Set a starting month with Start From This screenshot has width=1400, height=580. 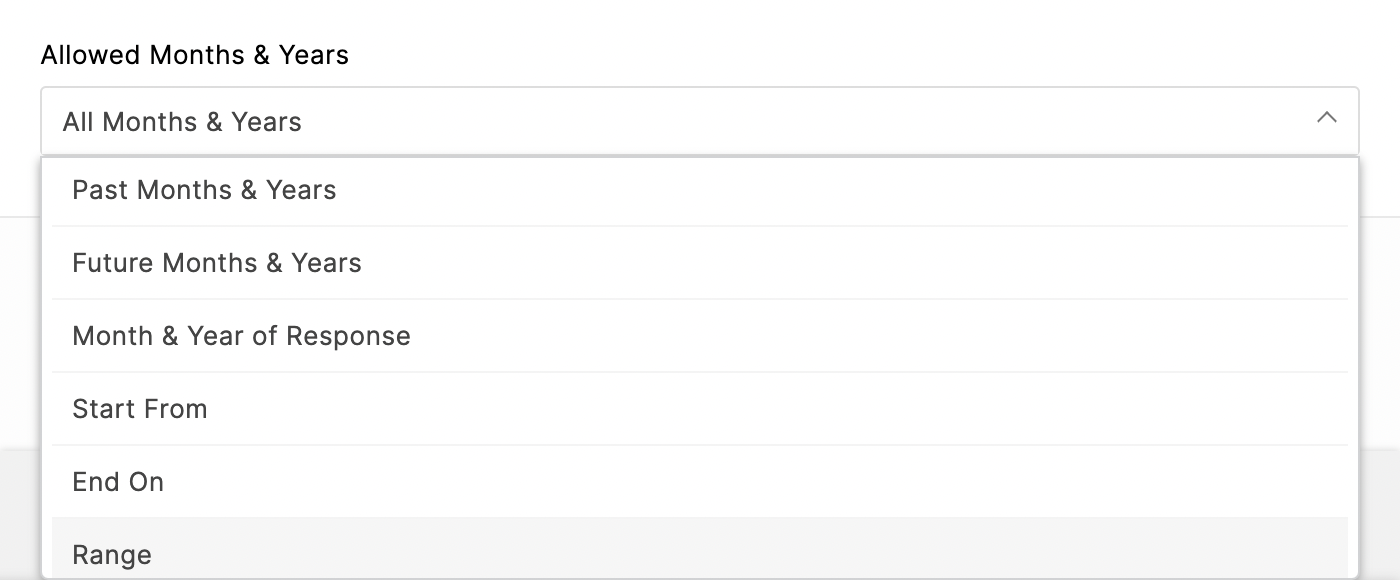click(x=140, y=409)
